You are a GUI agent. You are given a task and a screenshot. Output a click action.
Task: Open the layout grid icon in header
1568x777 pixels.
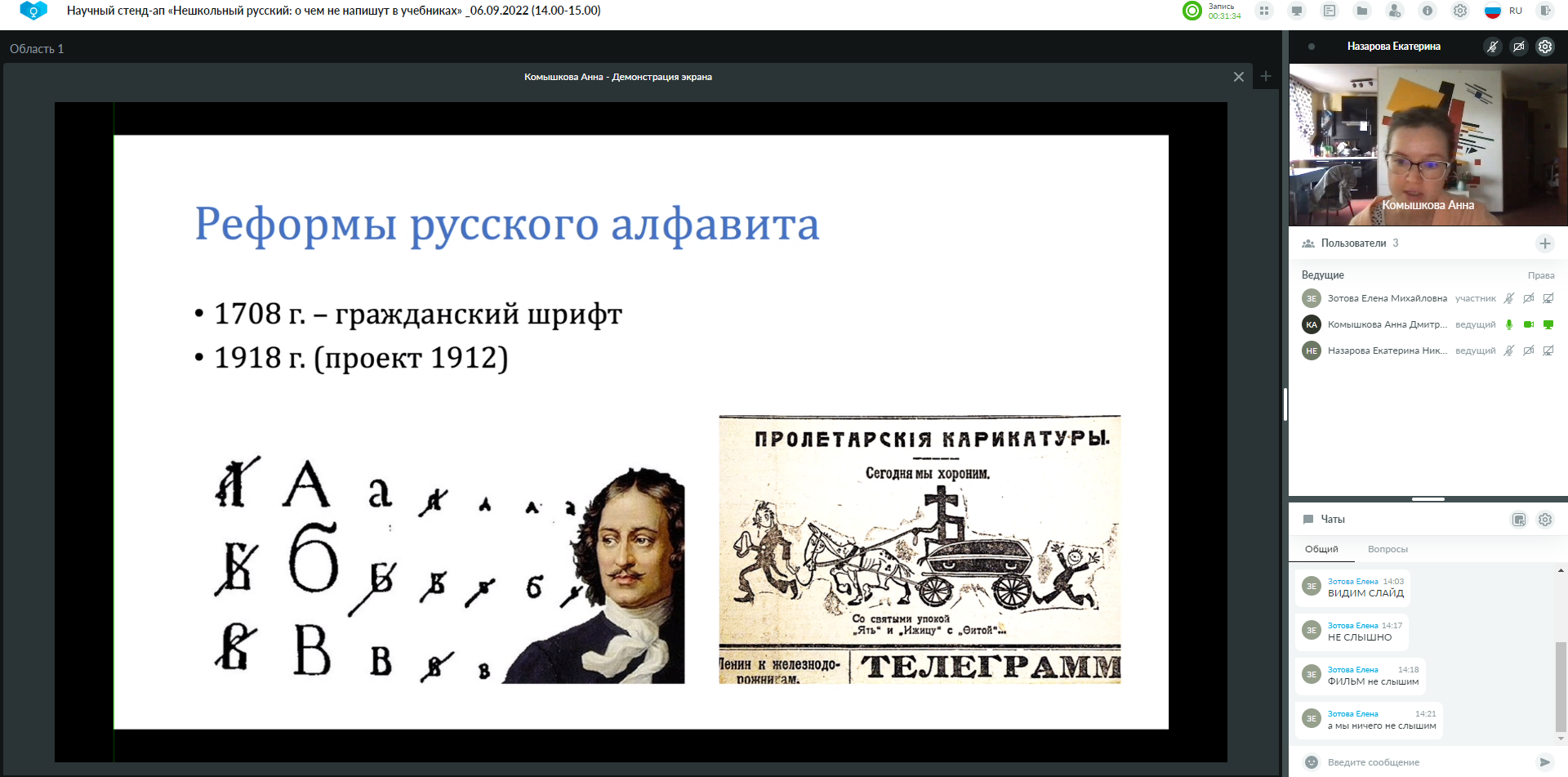click(x=1264, y=11)
